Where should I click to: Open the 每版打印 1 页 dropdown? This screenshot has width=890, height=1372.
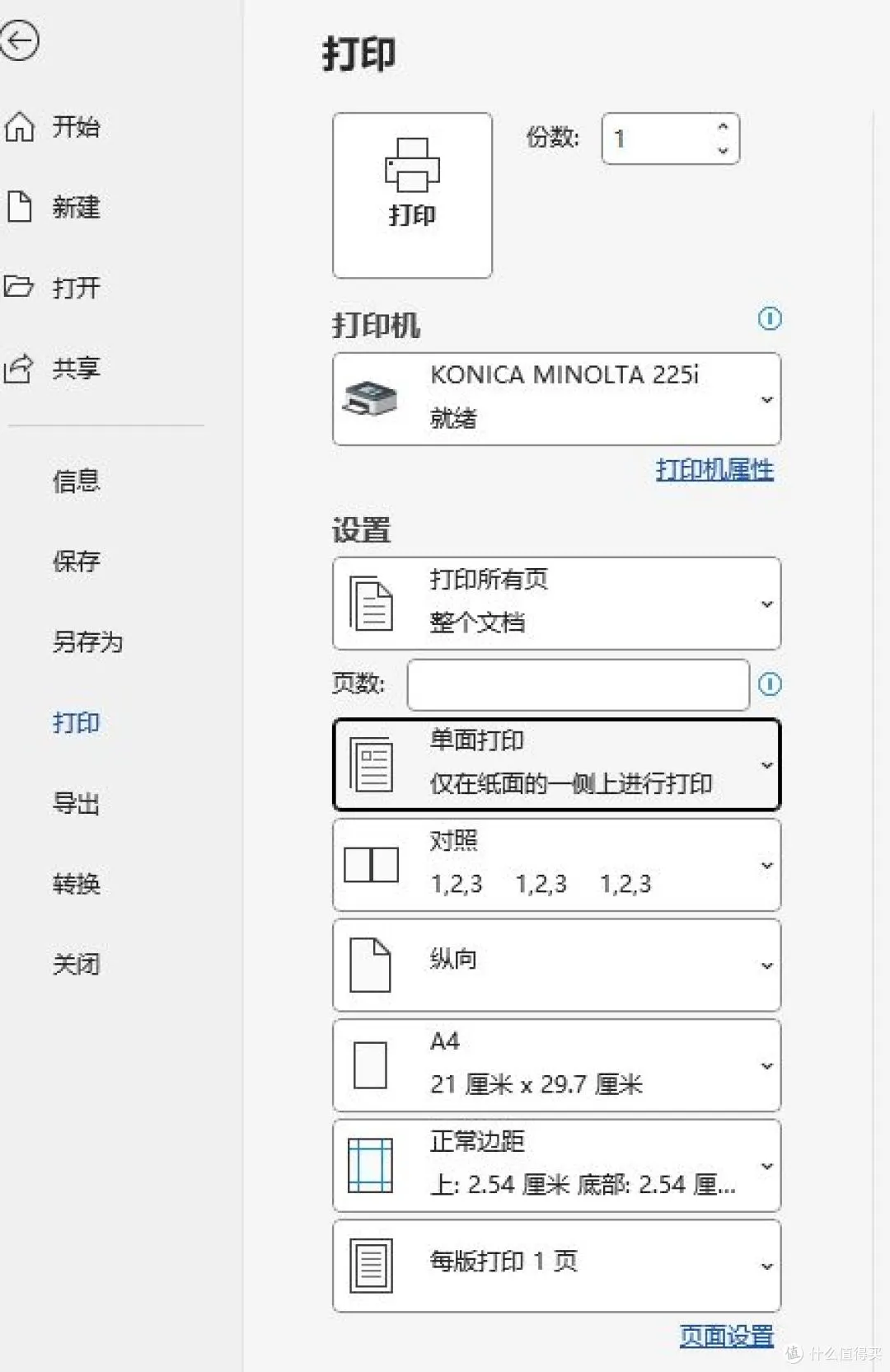[556, 1266]
